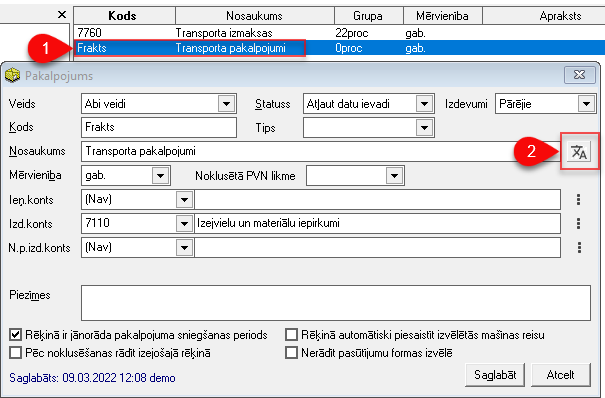Close the side panel with the X icon
605x398 pixels.
point(62,15)
